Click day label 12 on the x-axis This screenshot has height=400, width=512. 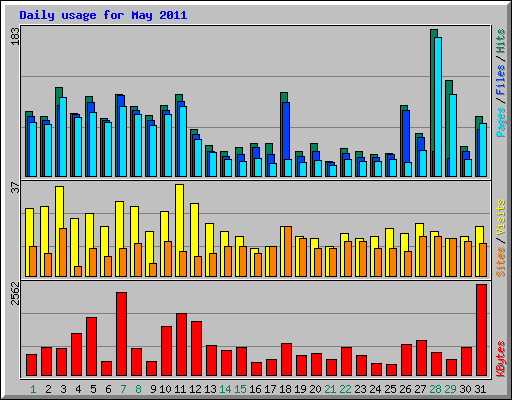click(195, 389)
